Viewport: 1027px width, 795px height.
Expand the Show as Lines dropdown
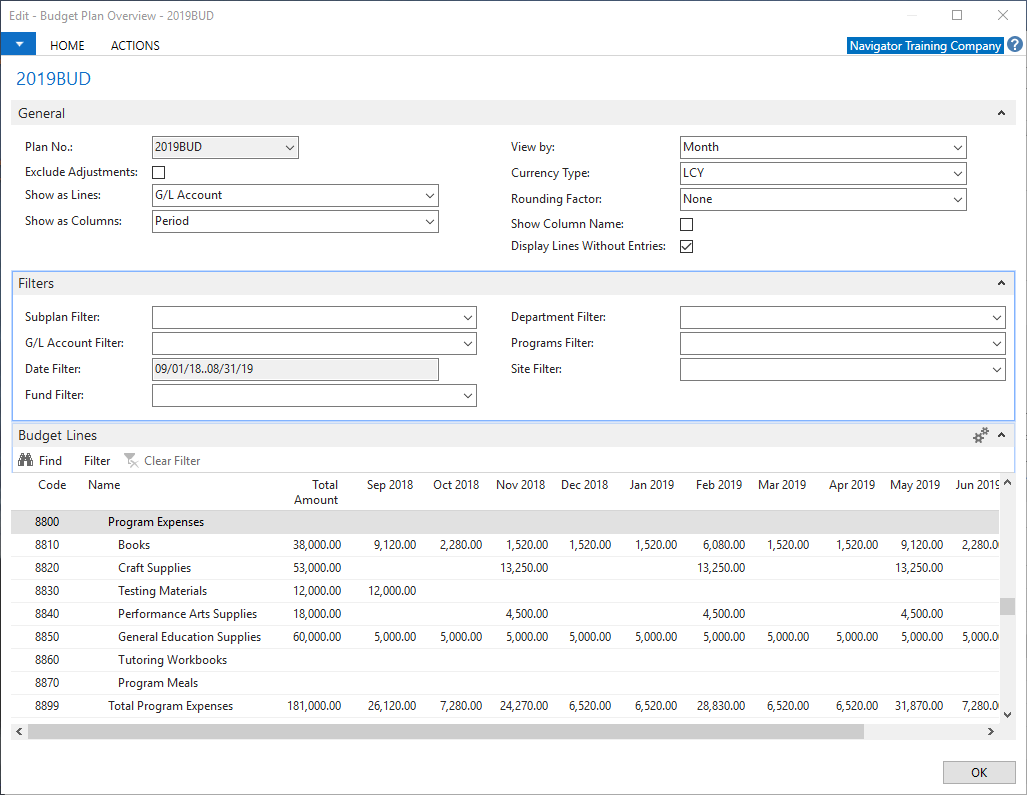click(x=429, y=196)
